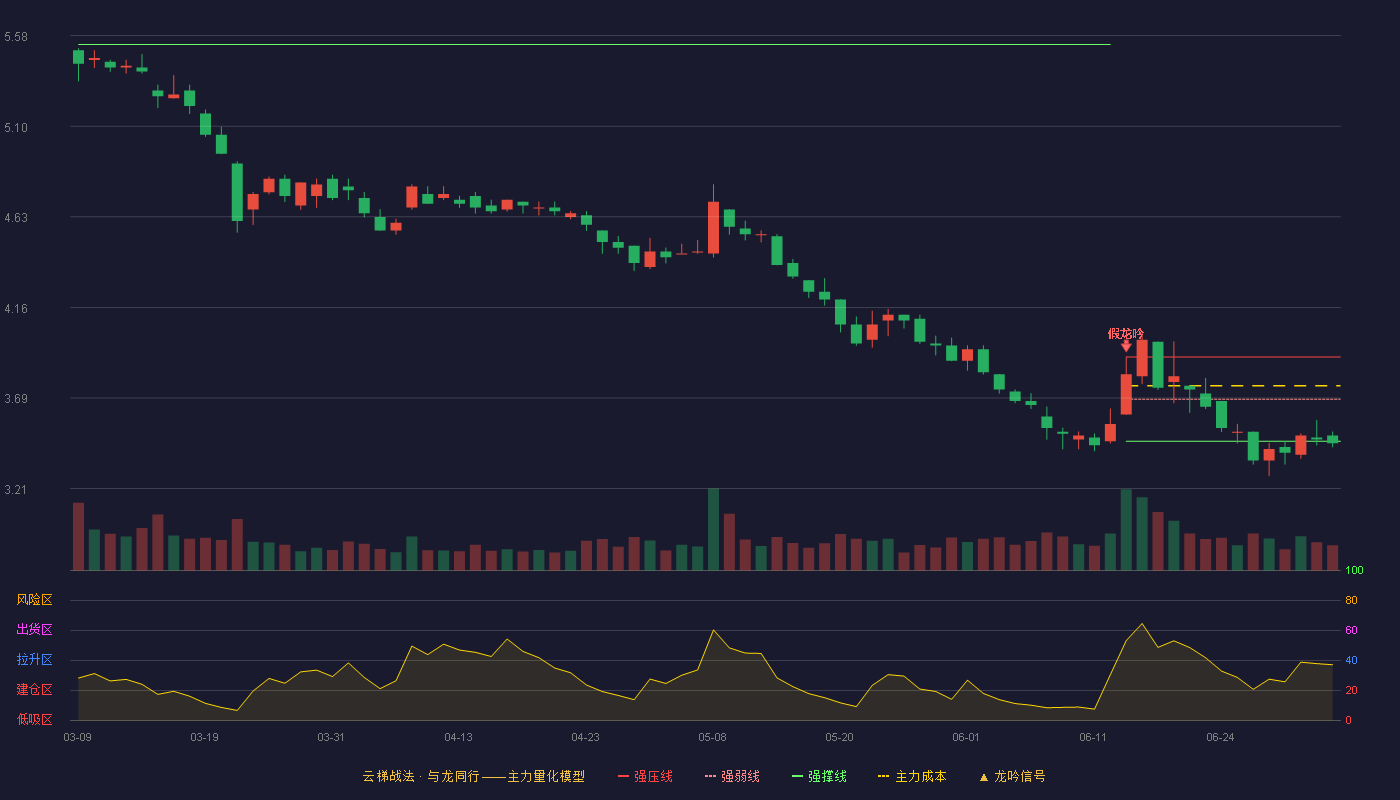Viewport: 1400px width, 800px height.
Task: Click the 03-09 date label
Action: point(78,737)
